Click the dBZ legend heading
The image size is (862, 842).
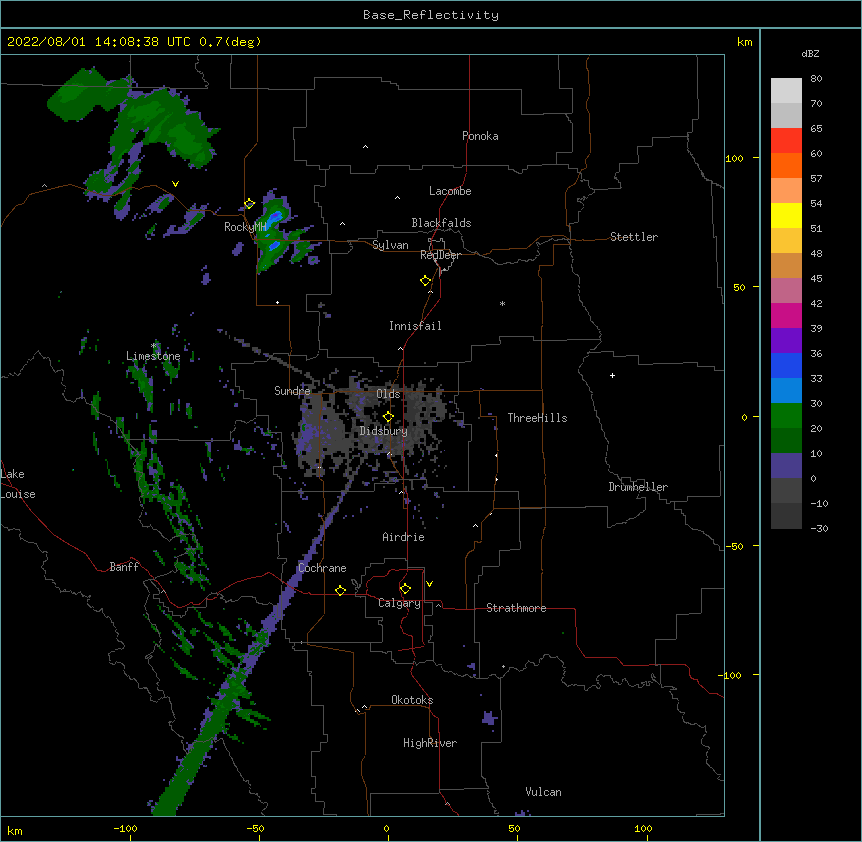pyautogui.click(x=810, y=53)
